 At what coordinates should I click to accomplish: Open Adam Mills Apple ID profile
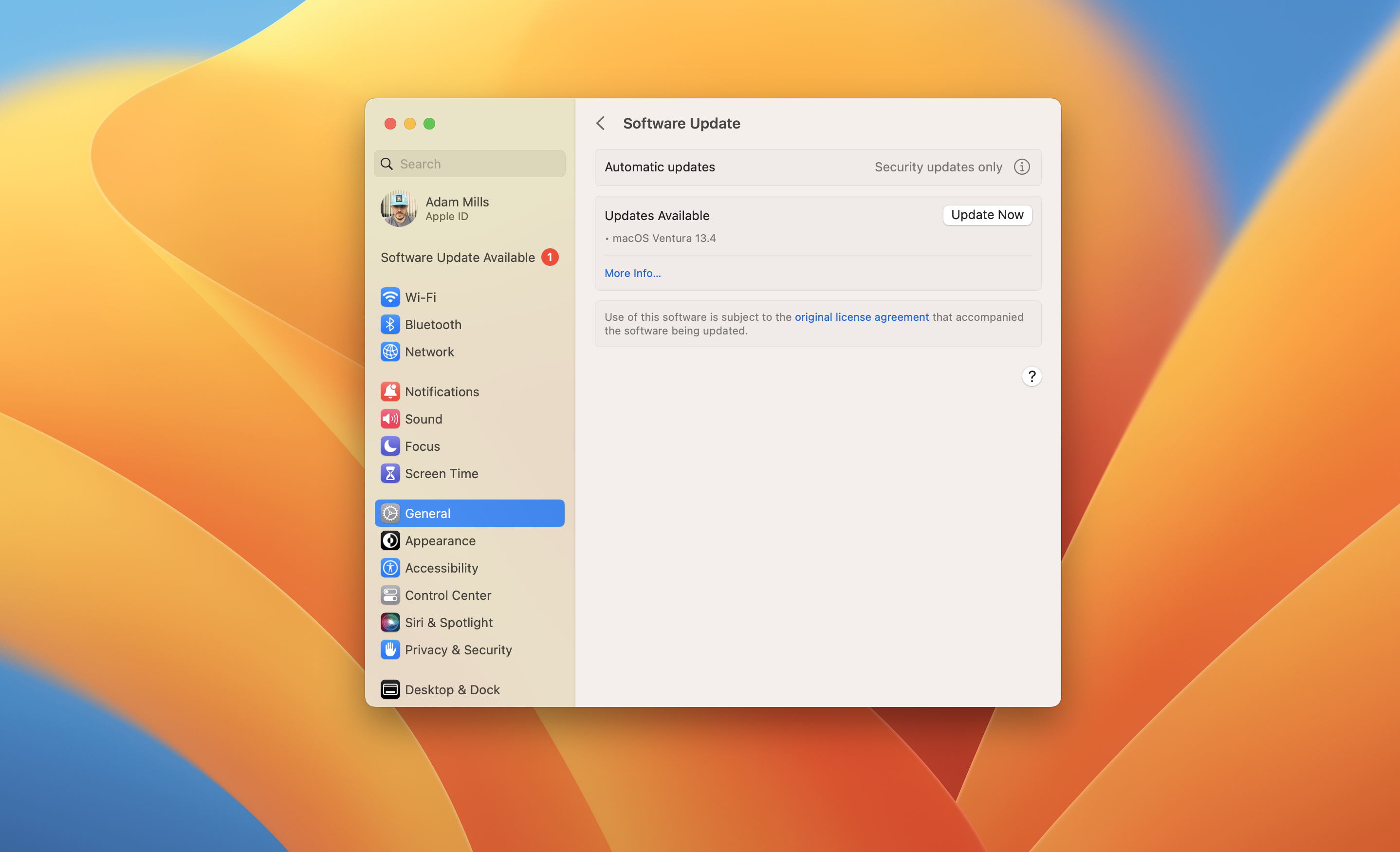tap(456, 208)
